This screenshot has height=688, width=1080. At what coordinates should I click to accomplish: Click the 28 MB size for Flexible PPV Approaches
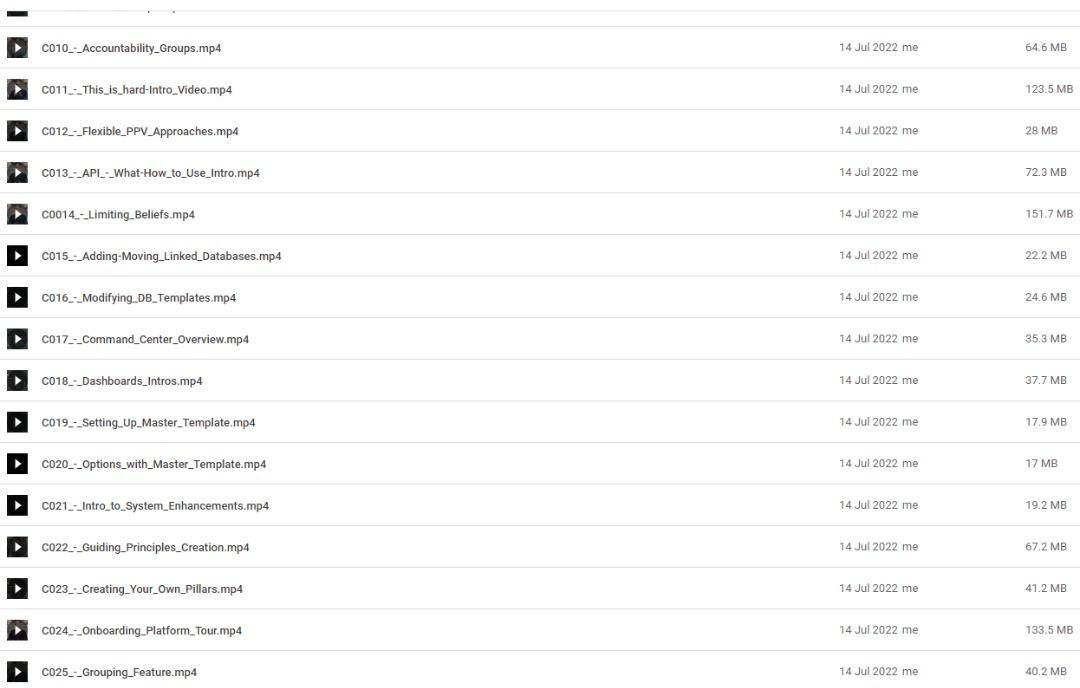point(1041,131)
